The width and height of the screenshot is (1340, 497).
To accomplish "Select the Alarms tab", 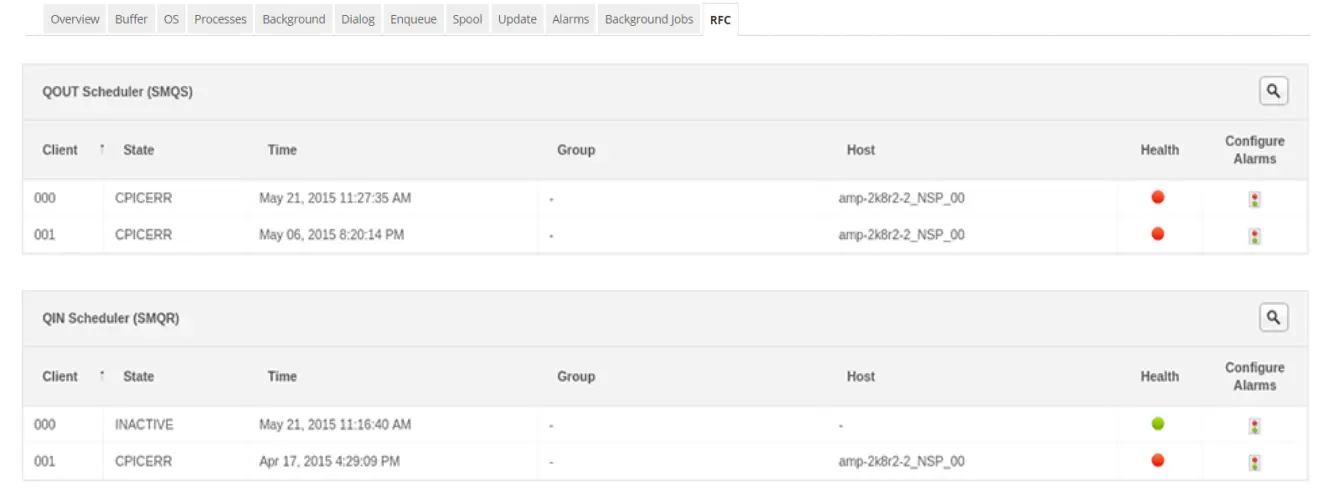I will pos(570,19).
